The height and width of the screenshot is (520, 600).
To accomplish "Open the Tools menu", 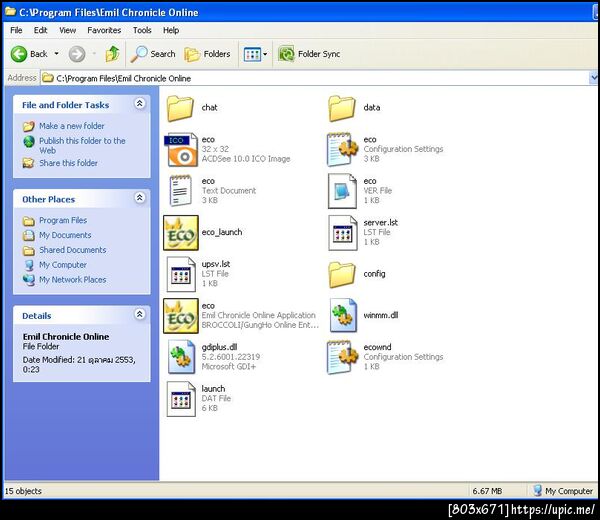I will pos(142,30).
